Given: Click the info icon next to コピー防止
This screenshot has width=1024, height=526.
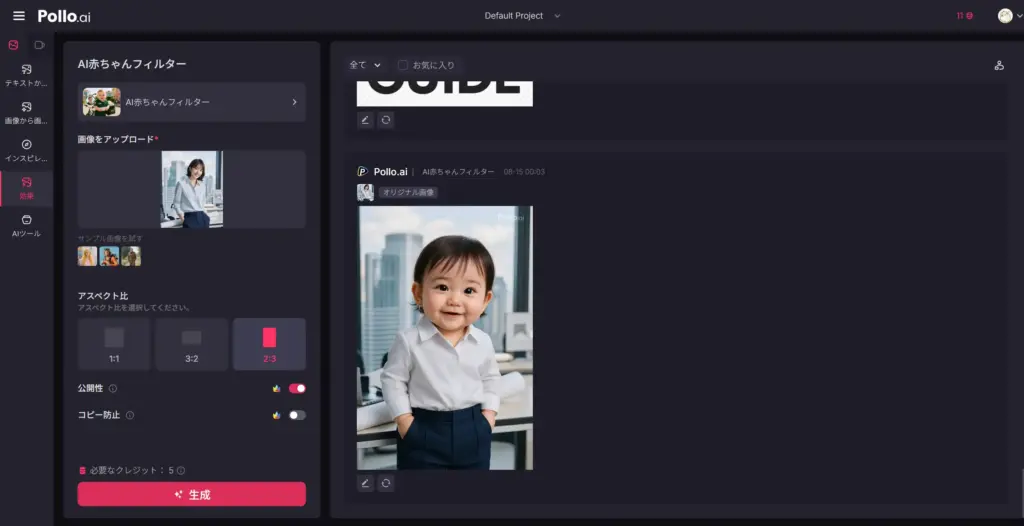Looking at the screenshot, I should [130, 415].
